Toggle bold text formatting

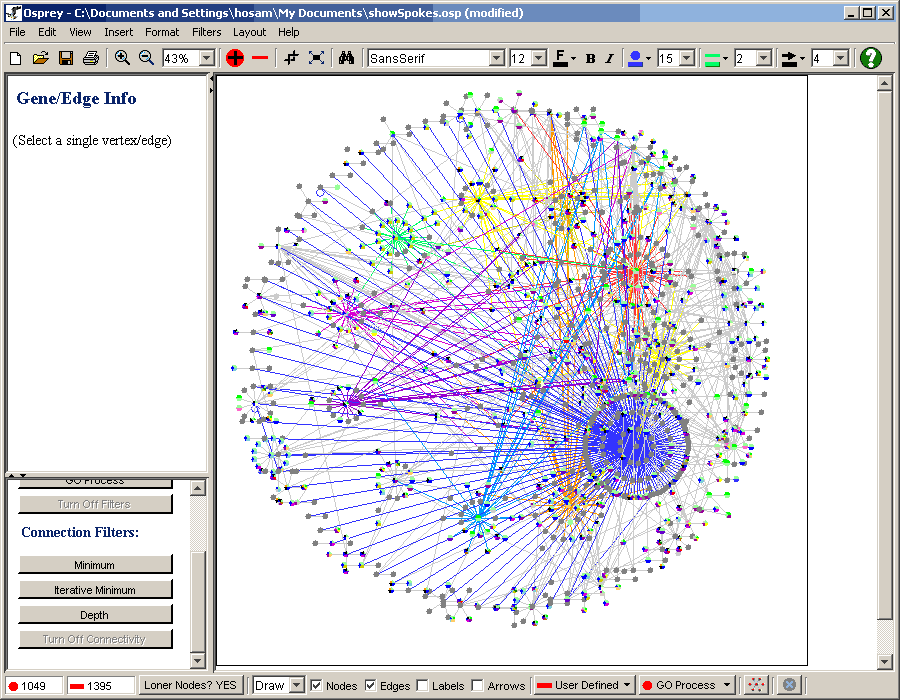[x=590, y=58]
